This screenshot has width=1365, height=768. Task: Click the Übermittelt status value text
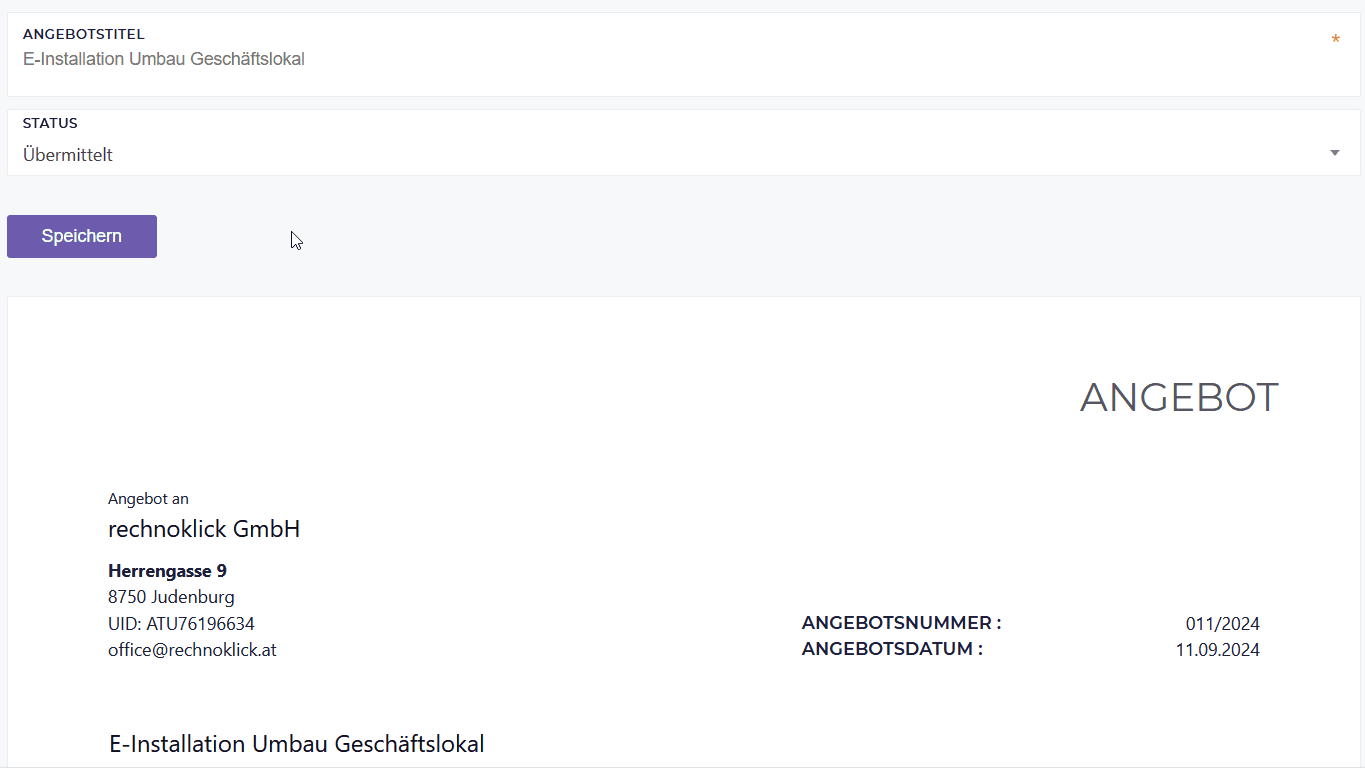click(68, 155)
